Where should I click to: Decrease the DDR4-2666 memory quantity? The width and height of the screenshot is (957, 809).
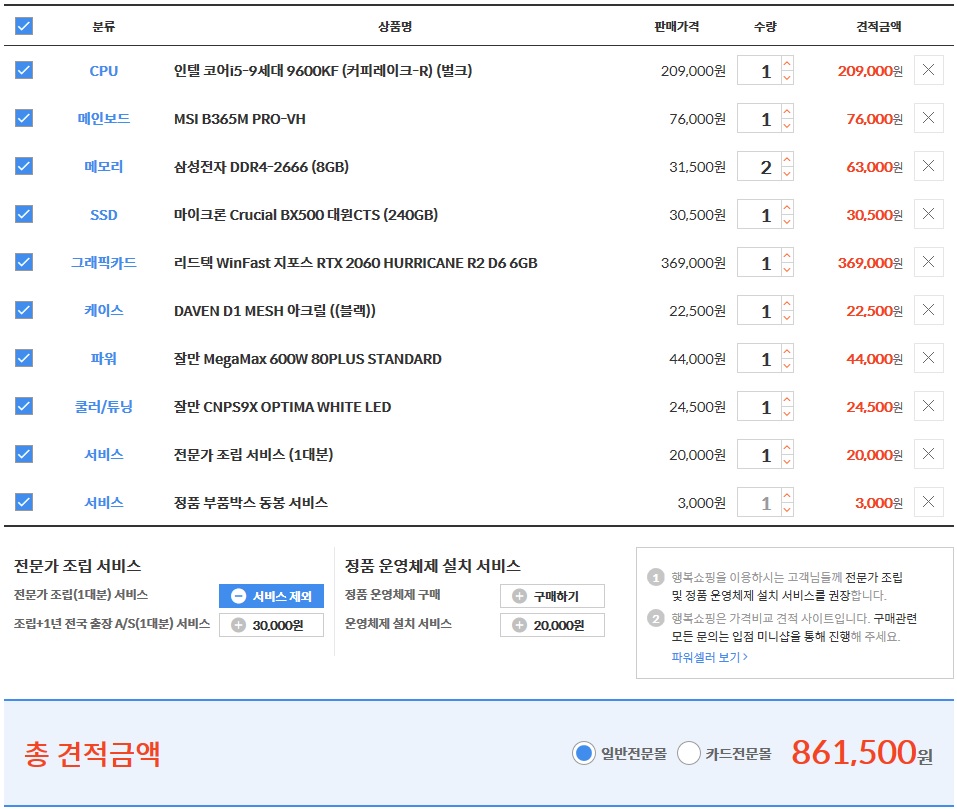[787, 173]
